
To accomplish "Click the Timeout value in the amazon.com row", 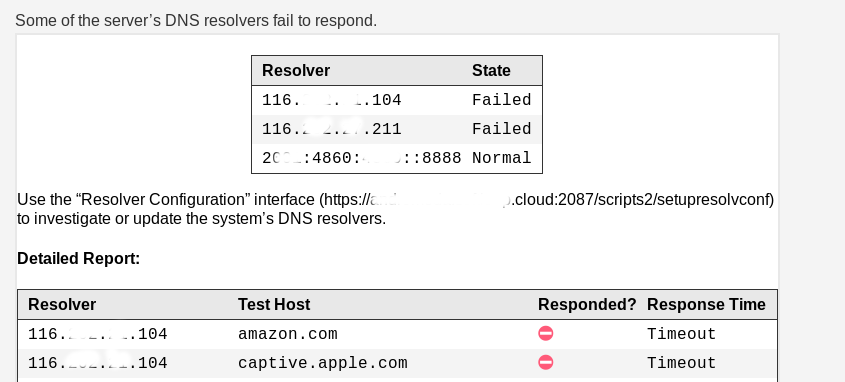I will pyautogui.click(x=681, y=334).
